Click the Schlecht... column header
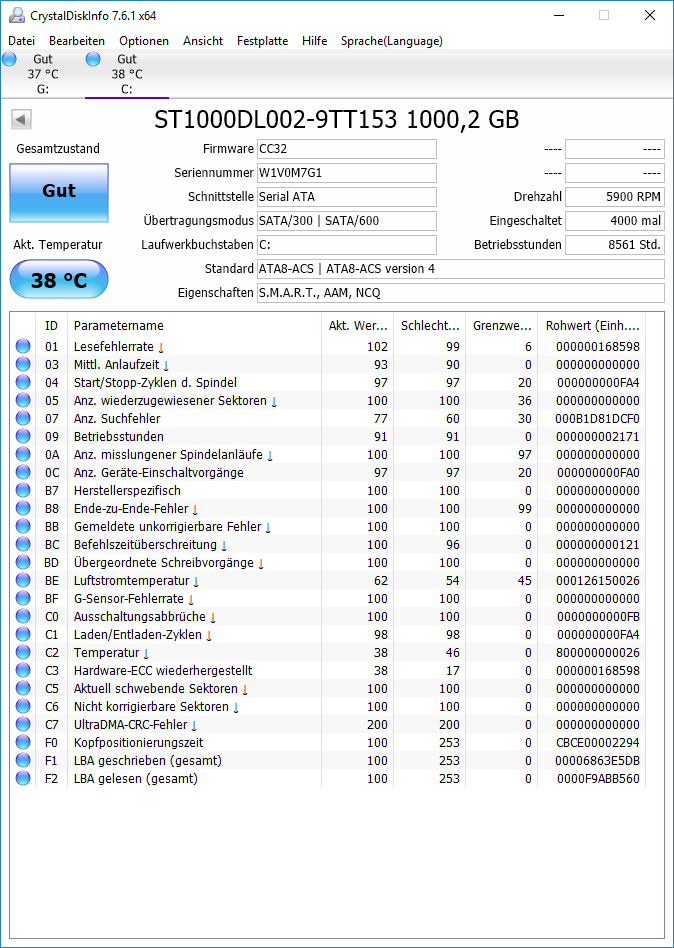674x948 pixels. (x=429, y=325)
